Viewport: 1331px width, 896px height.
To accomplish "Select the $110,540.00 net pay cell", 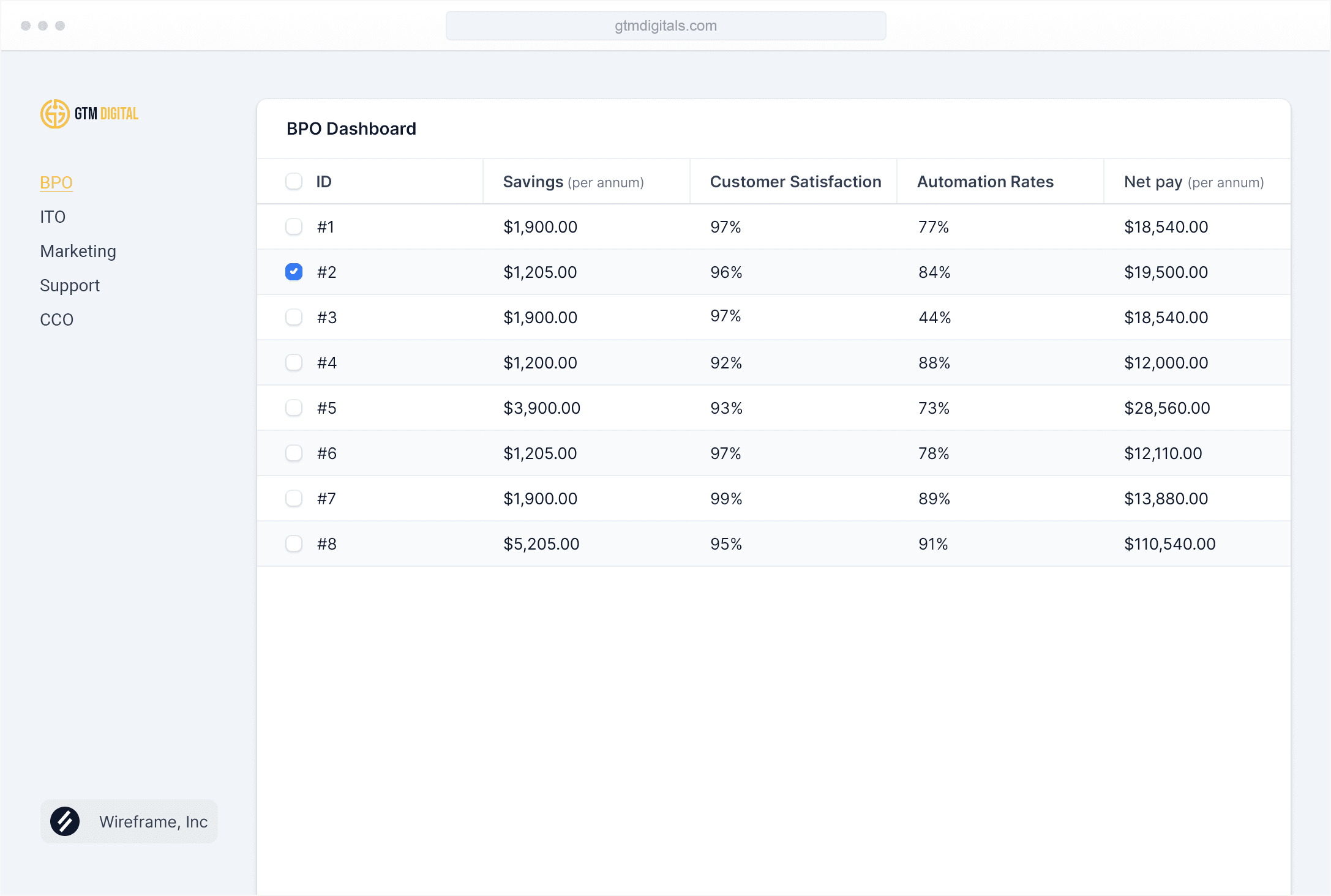I will pyautogui.click(x=1169, y=544).
